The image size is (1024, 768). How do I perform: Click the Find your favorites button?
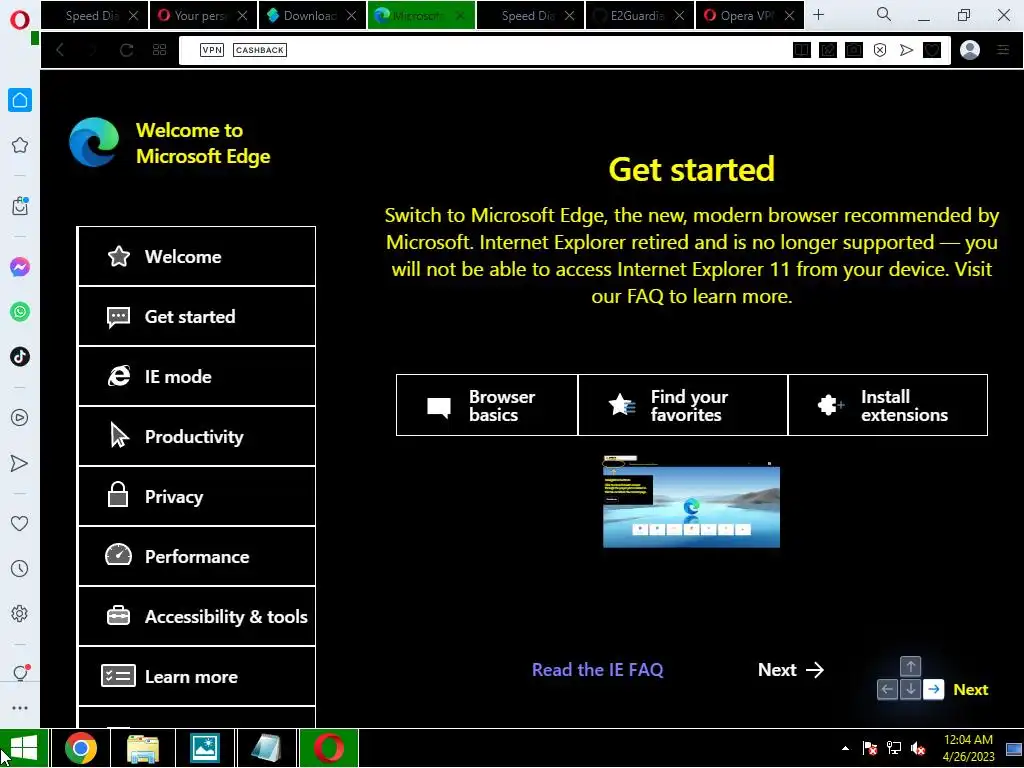[x=683, y=406]
